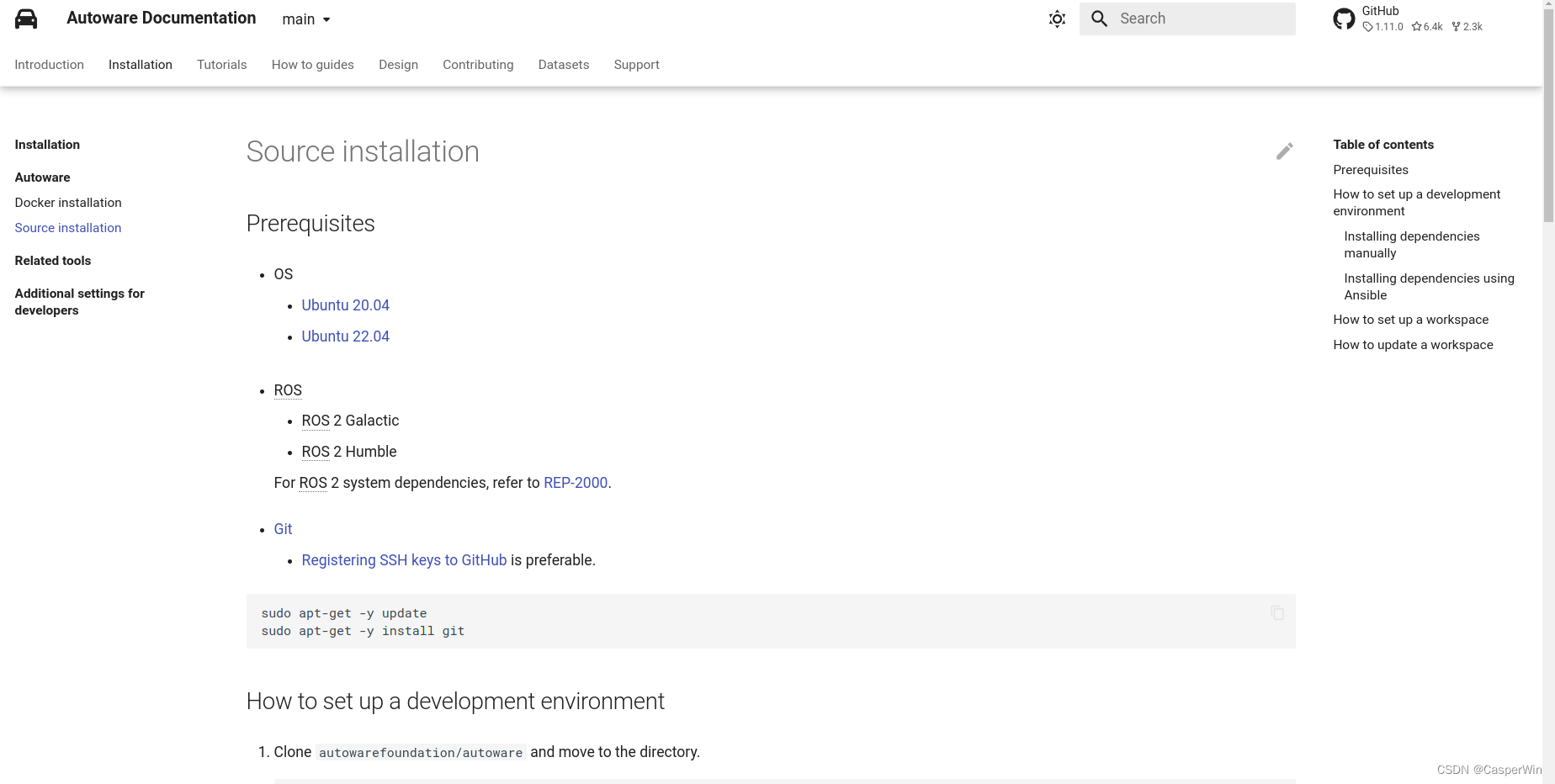Open the Contributing tab
Image resolution: width=1555 pixels, height=784 pixels.
click(477, 65)
